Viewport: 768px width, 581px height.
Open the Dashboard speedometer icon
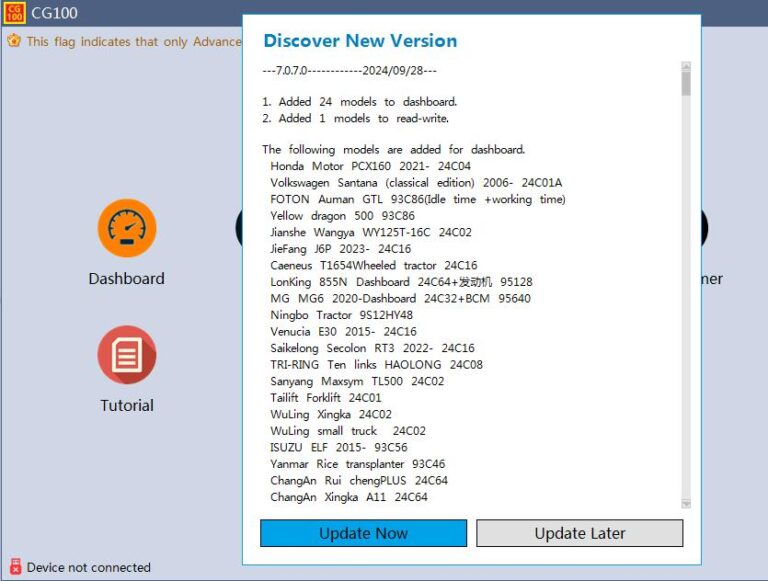(x=127, y=228)
